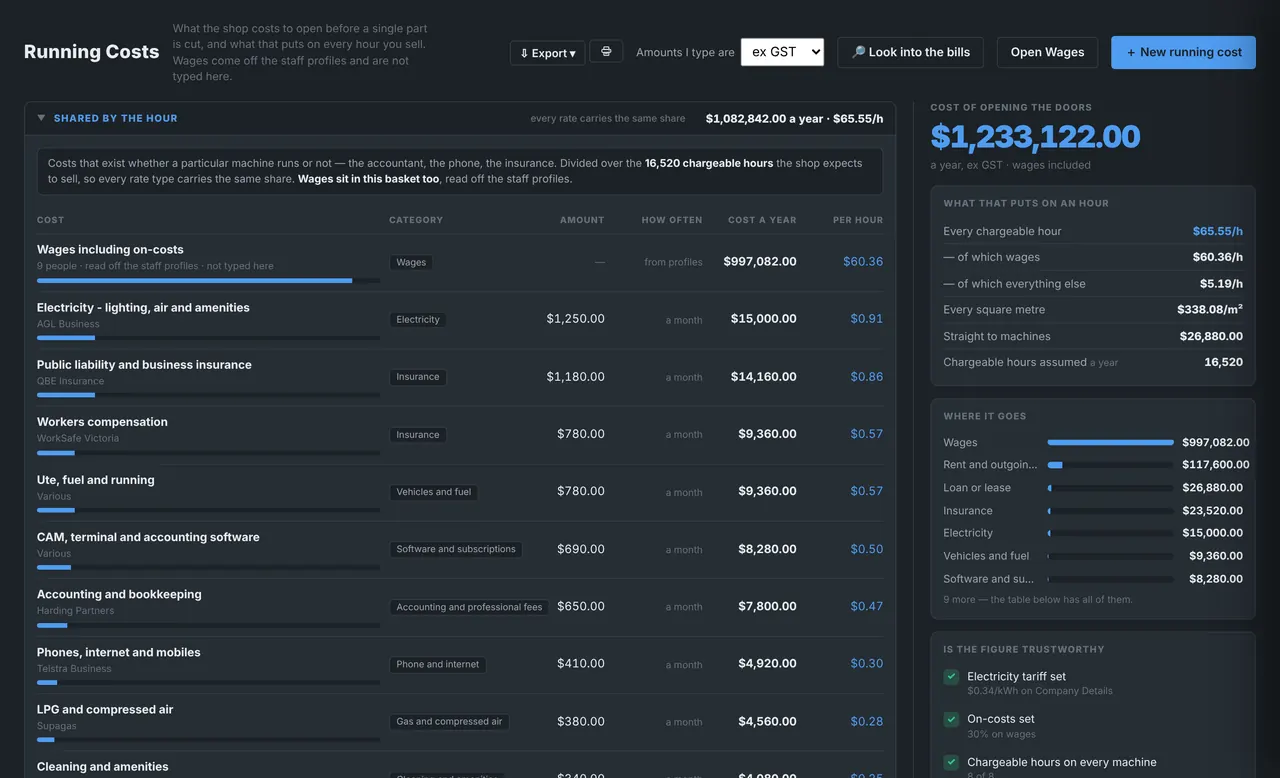Open Wages button in header
The image size is (1280, 778).
tap(1047, 52)
